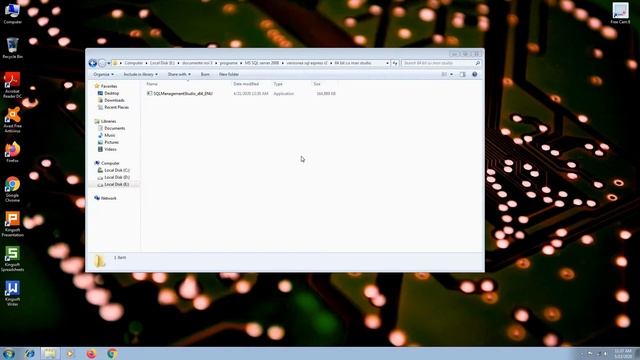Open Explorer help question mark icon
Screen dimensions: 640x360
click(x=474, y=74)
